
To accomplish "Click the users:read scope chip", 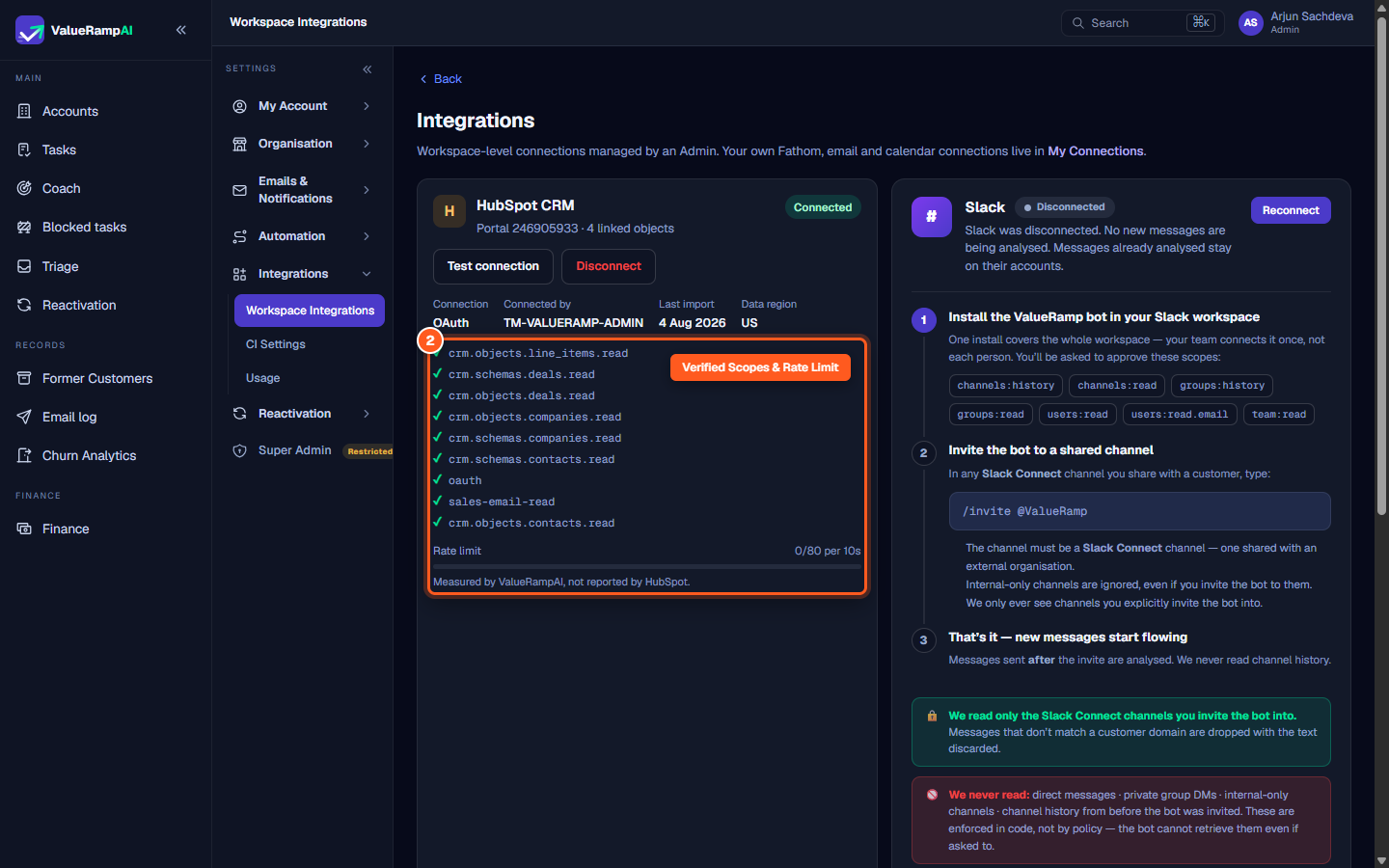I will 1077,415.
